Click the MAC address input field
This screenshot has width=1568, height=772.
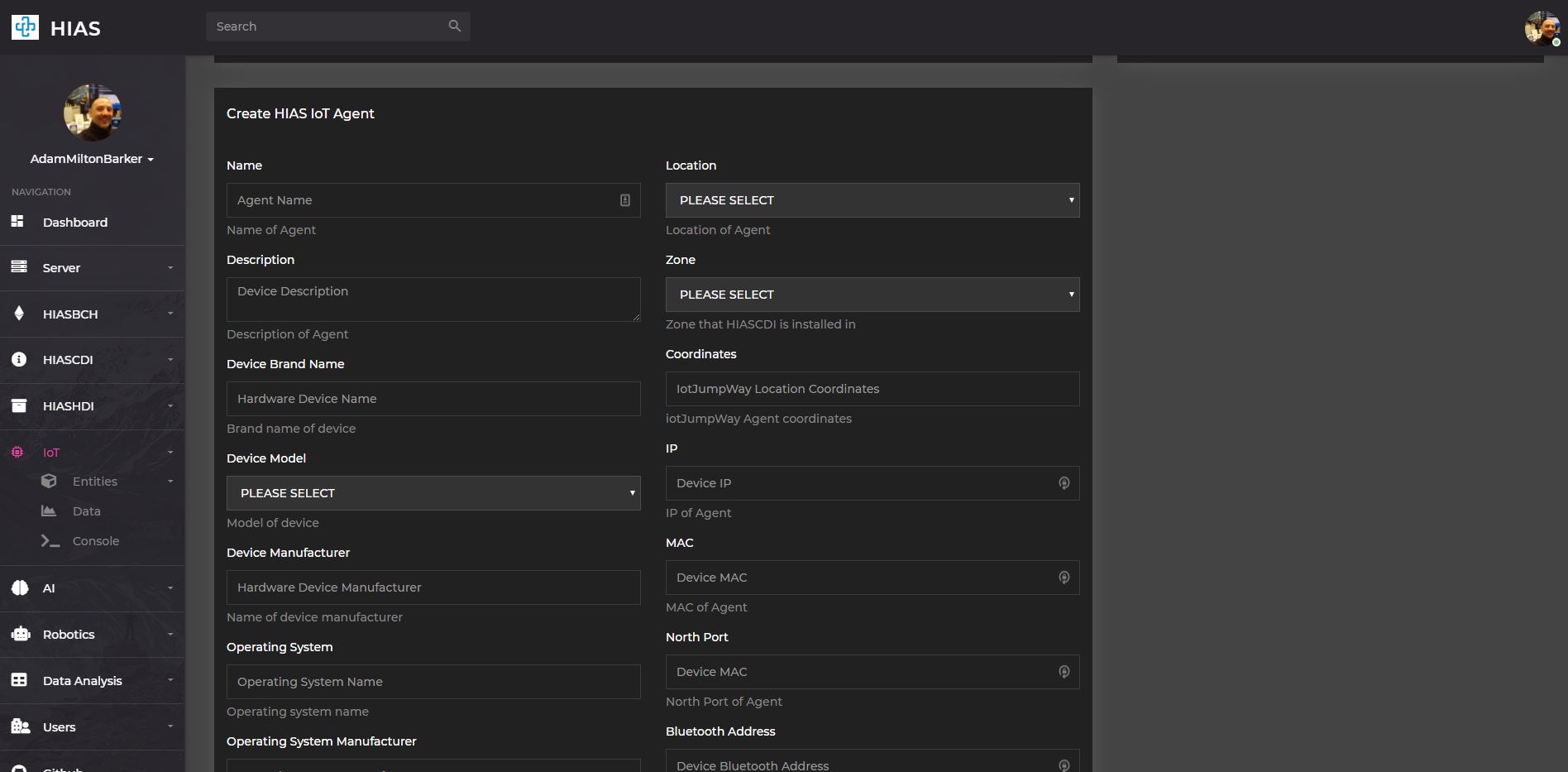point(872,578)
